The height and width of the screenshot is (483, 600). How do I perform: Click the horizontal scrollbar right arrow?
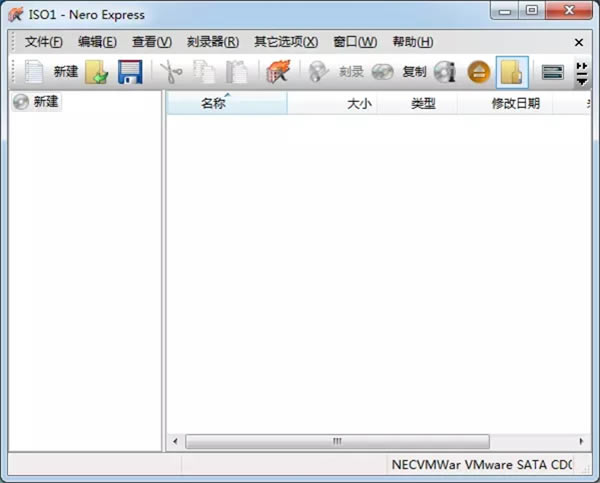(583, 441)
